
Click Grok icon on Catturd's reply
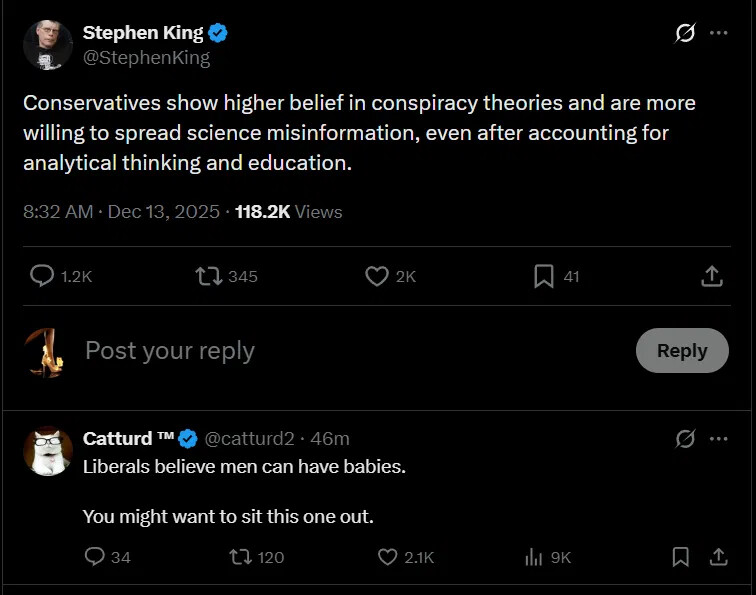click(685, 439)
